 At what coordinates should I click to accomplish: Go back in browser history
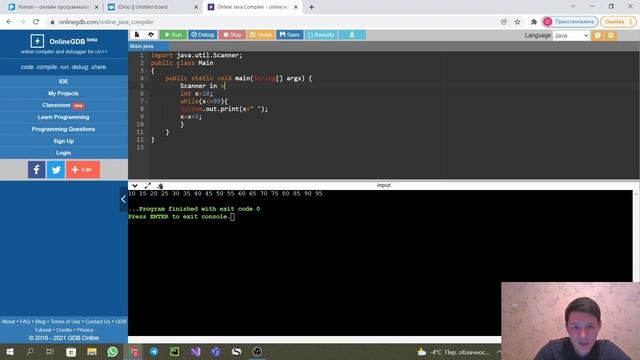9,22
